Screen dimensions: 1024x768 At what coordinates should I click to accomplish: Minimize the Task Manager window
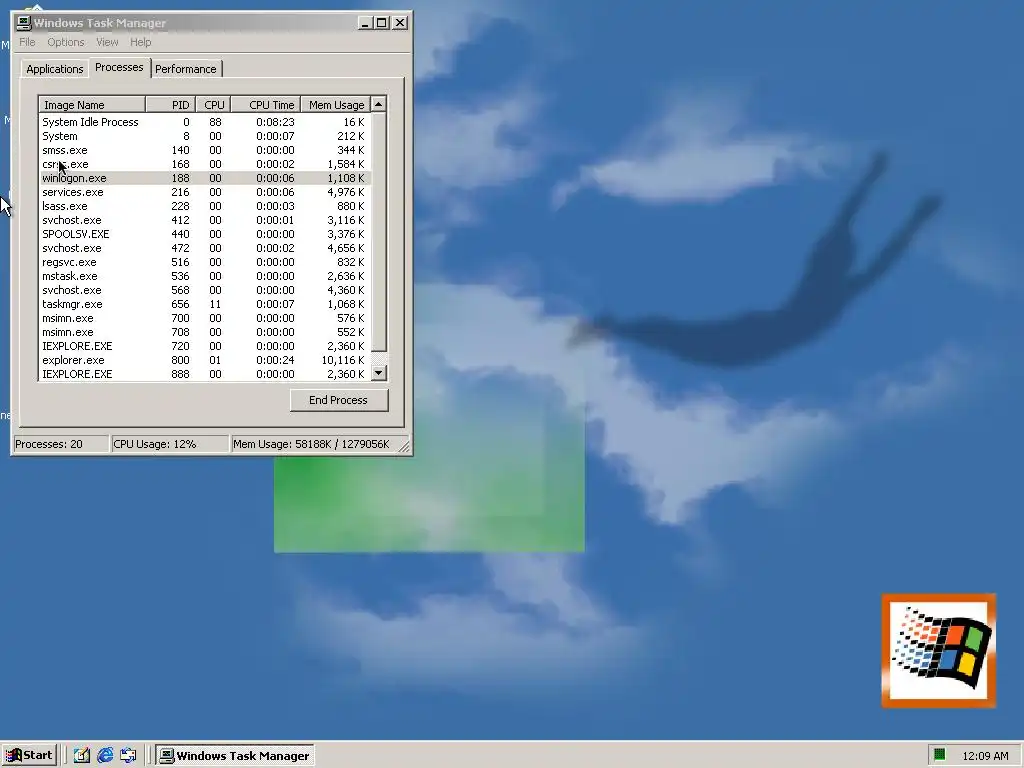(x=366, y=23)
